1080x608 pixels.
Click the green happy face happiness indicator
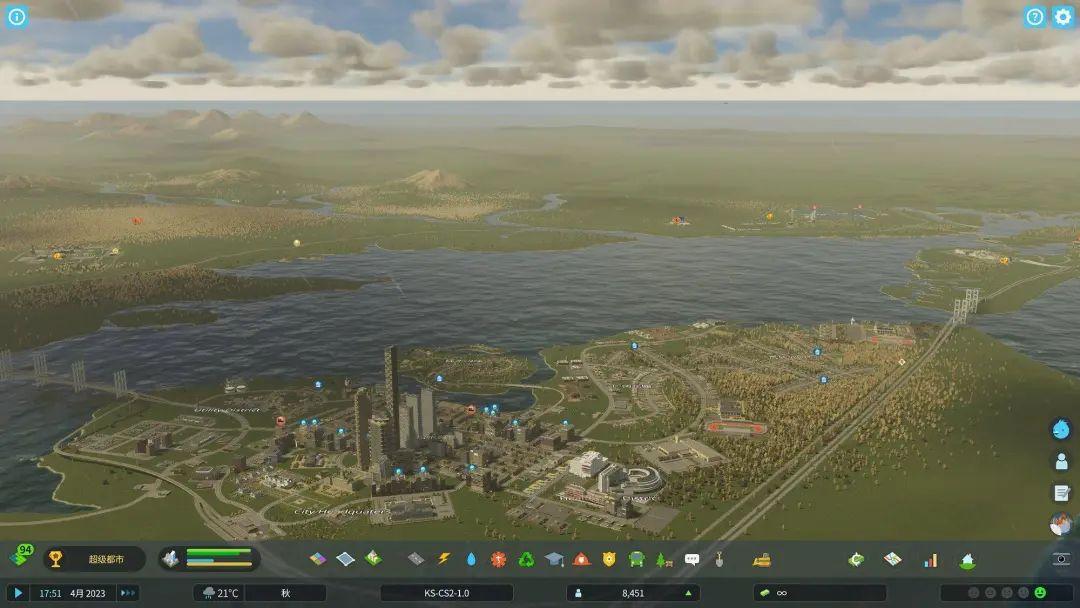(1040, 592)
